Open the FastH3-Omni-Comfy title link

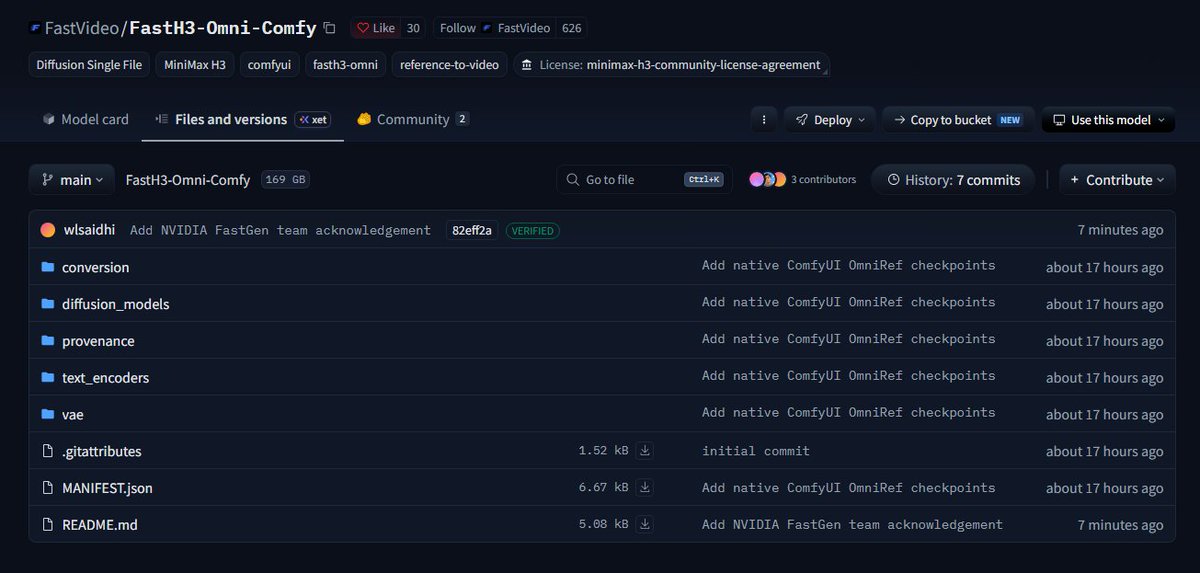pos(223,28)
